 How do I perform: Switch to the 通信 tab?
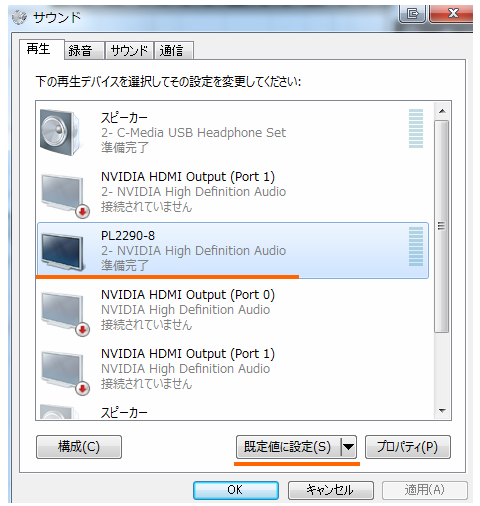[173, 51]
